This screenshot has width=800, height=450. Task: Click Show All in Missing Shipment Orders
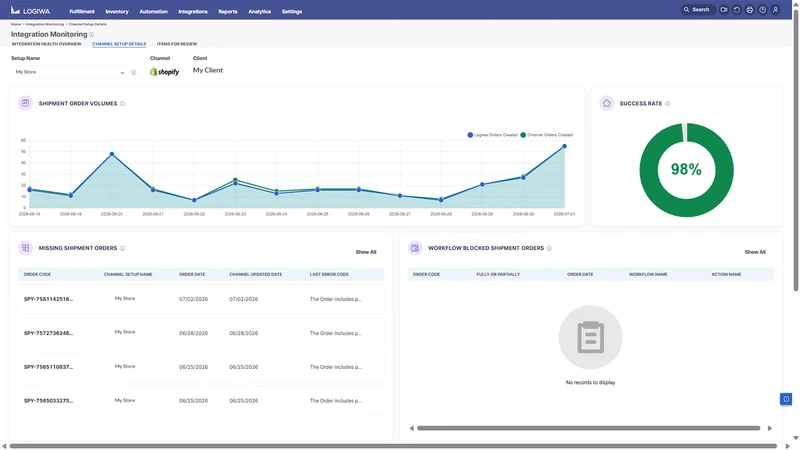[366, 252]
